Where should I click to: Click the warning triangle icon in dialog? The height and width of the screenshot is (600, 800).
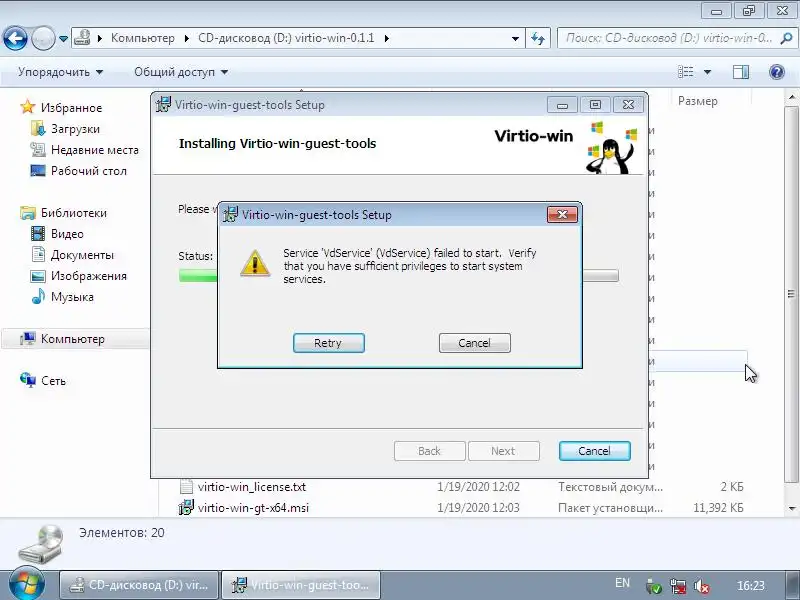tap(255, 263)
